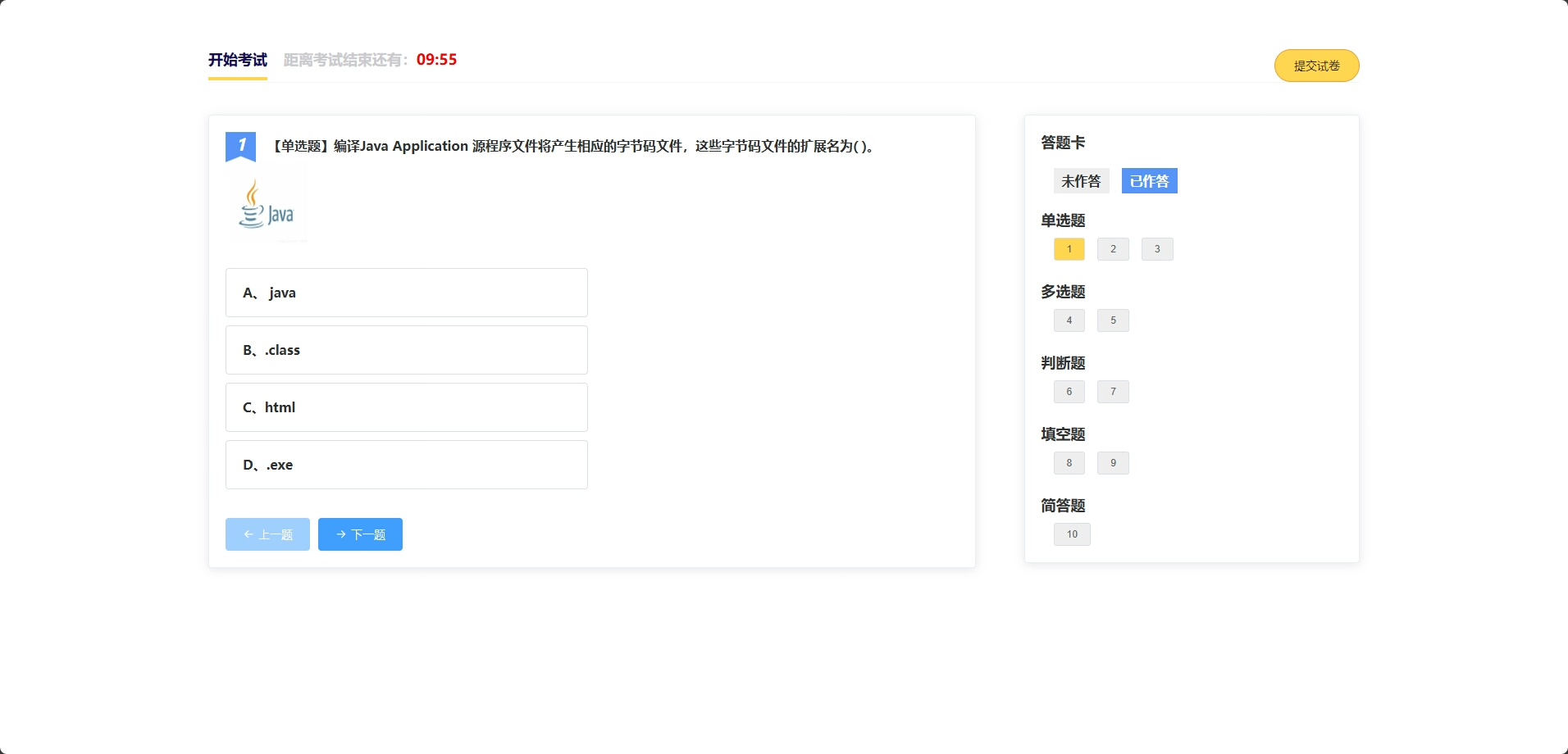Jump to question 1 in answer card
This screenshot has width=1568, height=754.
pyautogui.click(x=1069, y=249)
